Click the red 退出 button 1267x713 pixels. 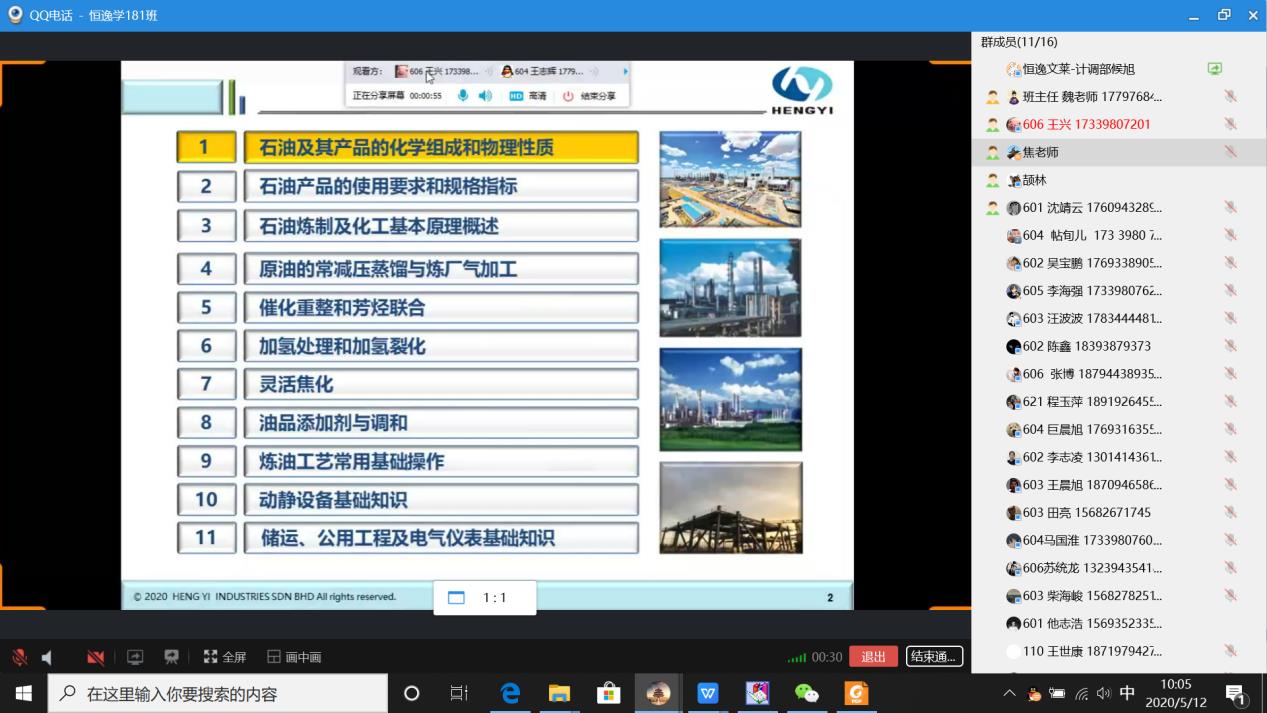[873, 656]
